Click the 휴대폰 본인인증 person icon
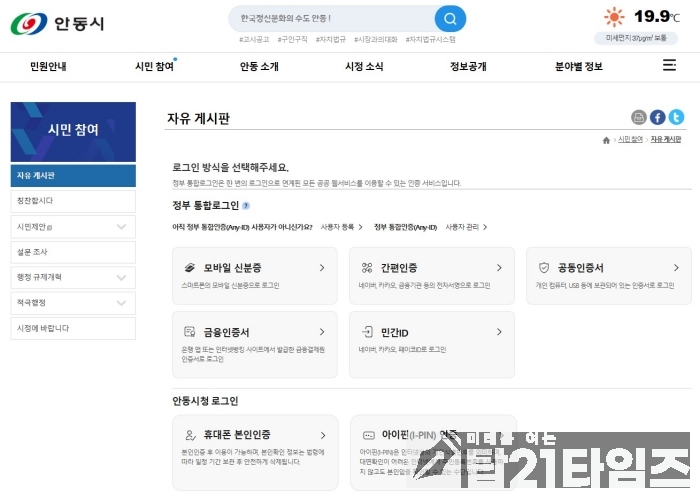Screen dimensions: 700x498 tap(190, 435)
